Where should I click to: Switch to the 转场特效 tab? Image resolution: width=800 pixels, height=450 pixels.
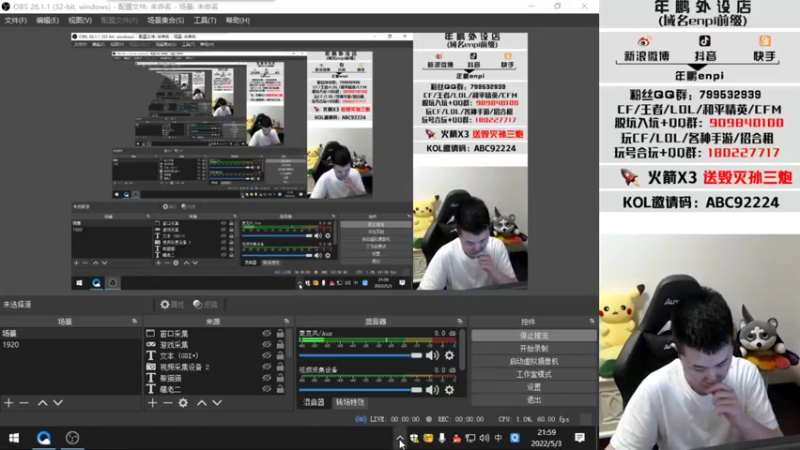click(x=350, y=403)
